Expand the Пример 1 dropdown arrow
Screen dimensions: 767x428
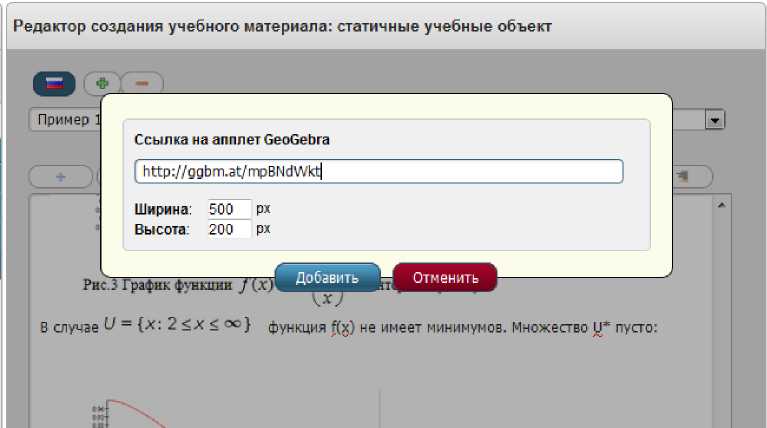[x=715, y=120]
